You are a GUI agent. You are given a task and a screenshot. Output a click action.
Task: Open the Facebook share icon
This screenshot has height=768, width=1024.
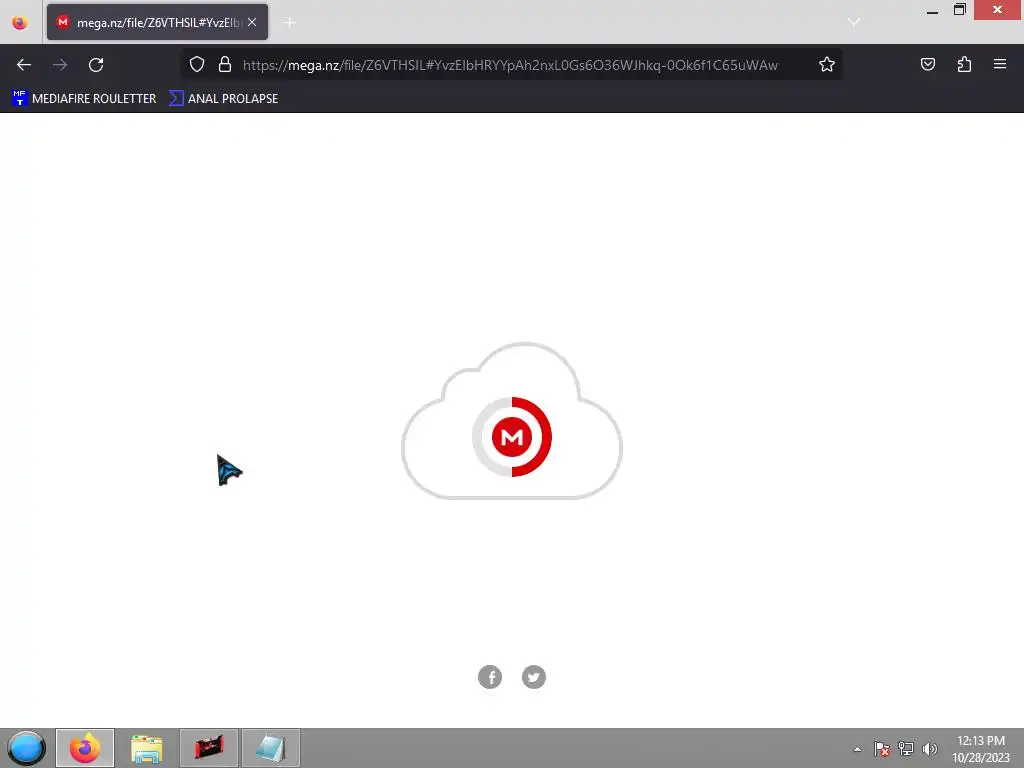click(x=490, y=677)
